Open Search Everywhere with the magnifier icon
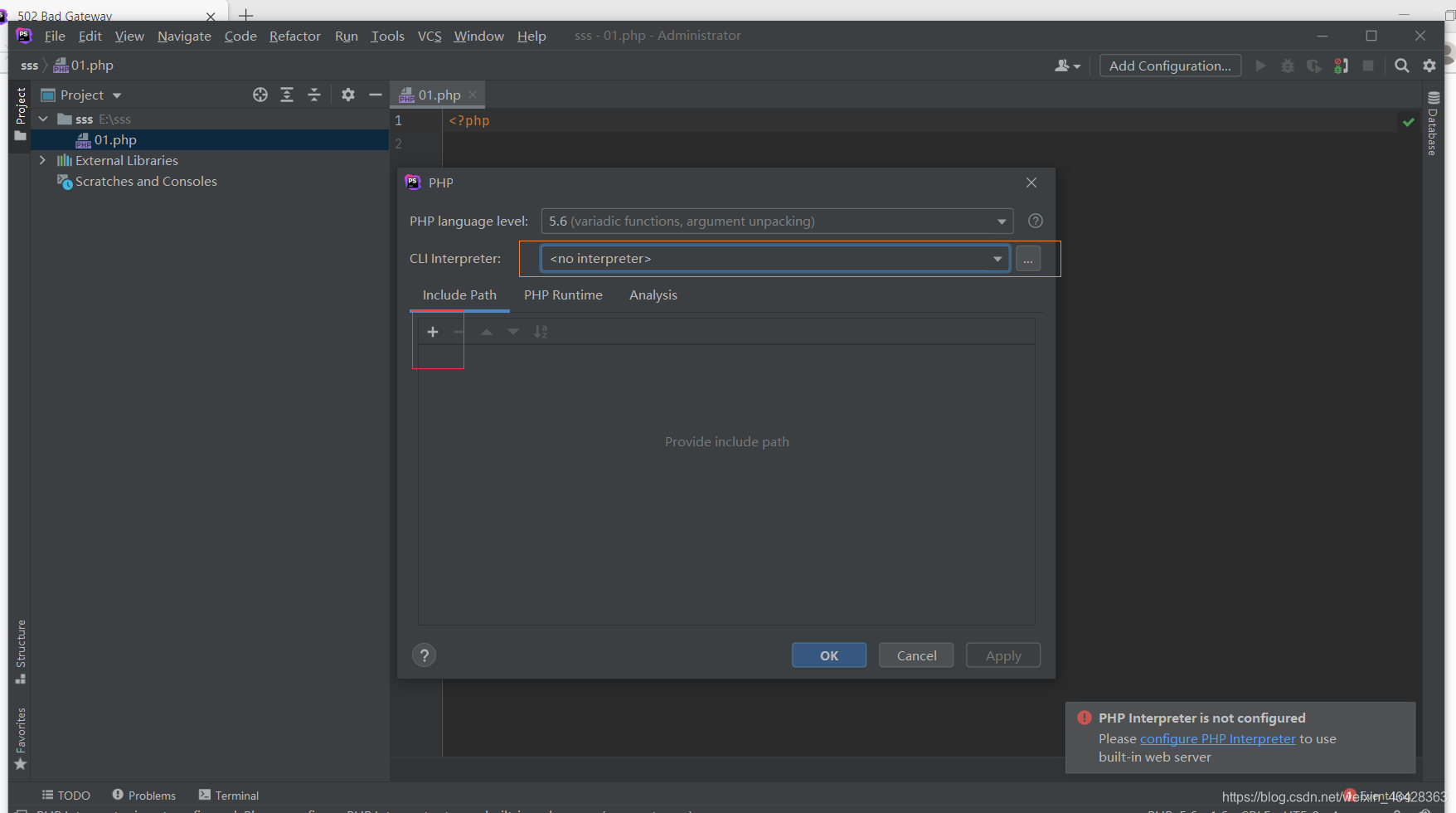1456x813 pixels. (1402, 66)
